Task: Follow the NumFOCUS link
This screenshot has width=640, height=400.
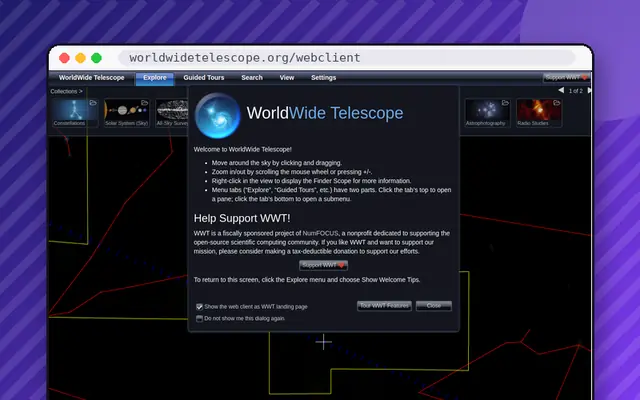Action: 320,233
